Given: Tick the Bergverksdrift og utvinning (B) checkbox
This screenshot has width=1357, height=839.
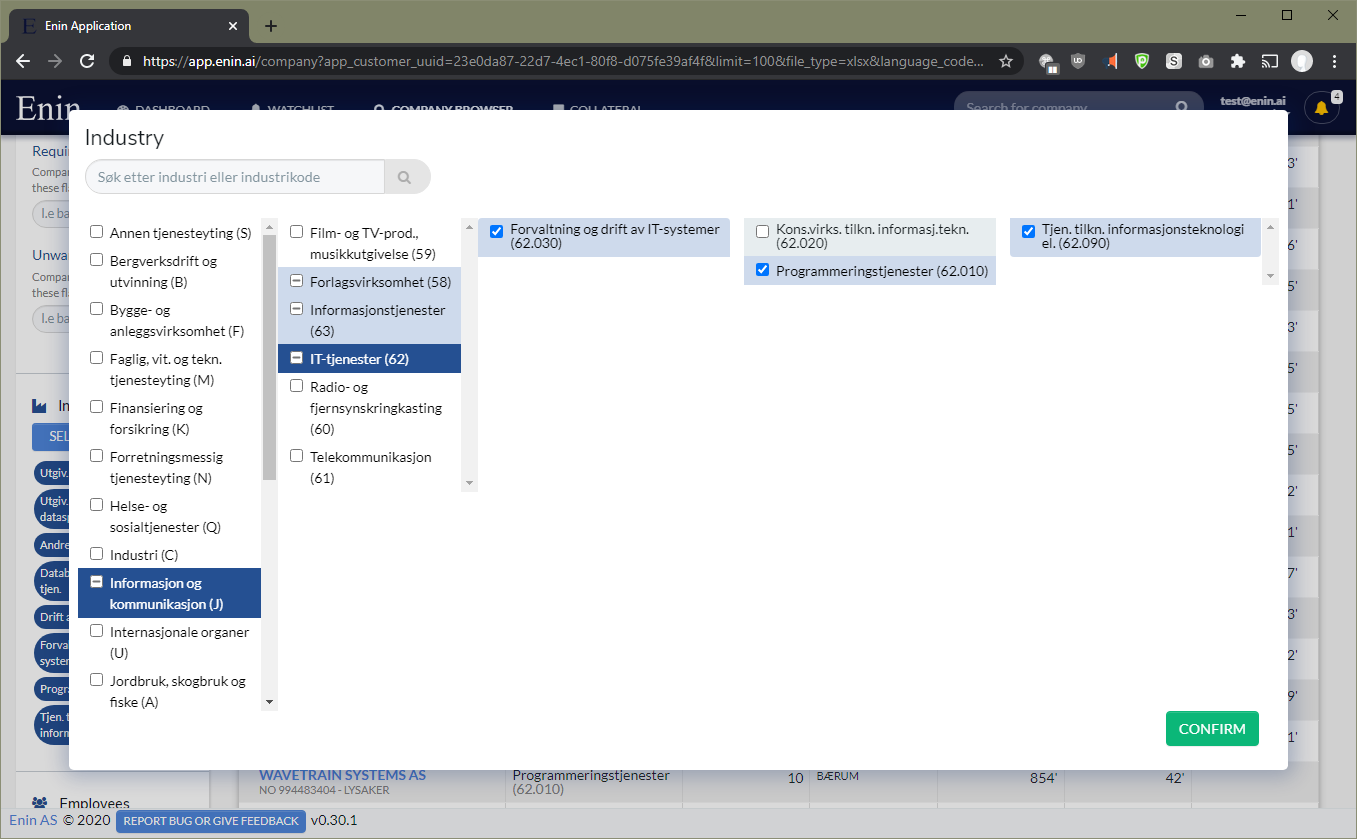Looking at the screenshot, I should tap(97, 260).
